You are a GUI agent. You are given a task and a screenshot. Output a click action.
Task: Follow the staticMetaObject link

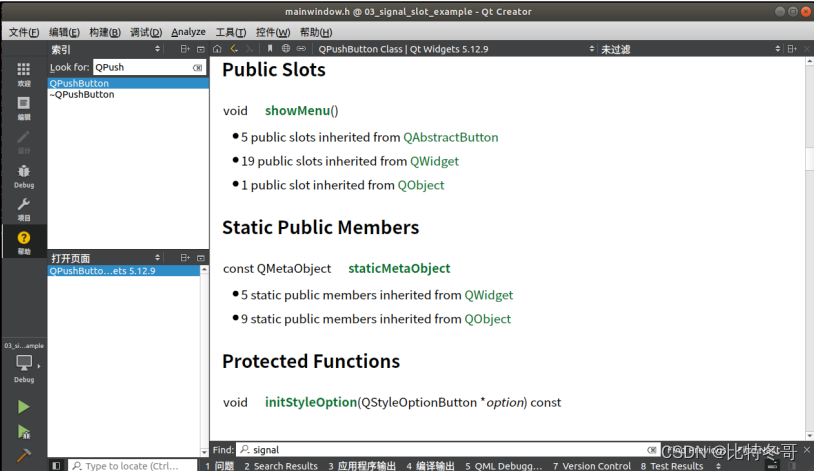click(399, 268)
